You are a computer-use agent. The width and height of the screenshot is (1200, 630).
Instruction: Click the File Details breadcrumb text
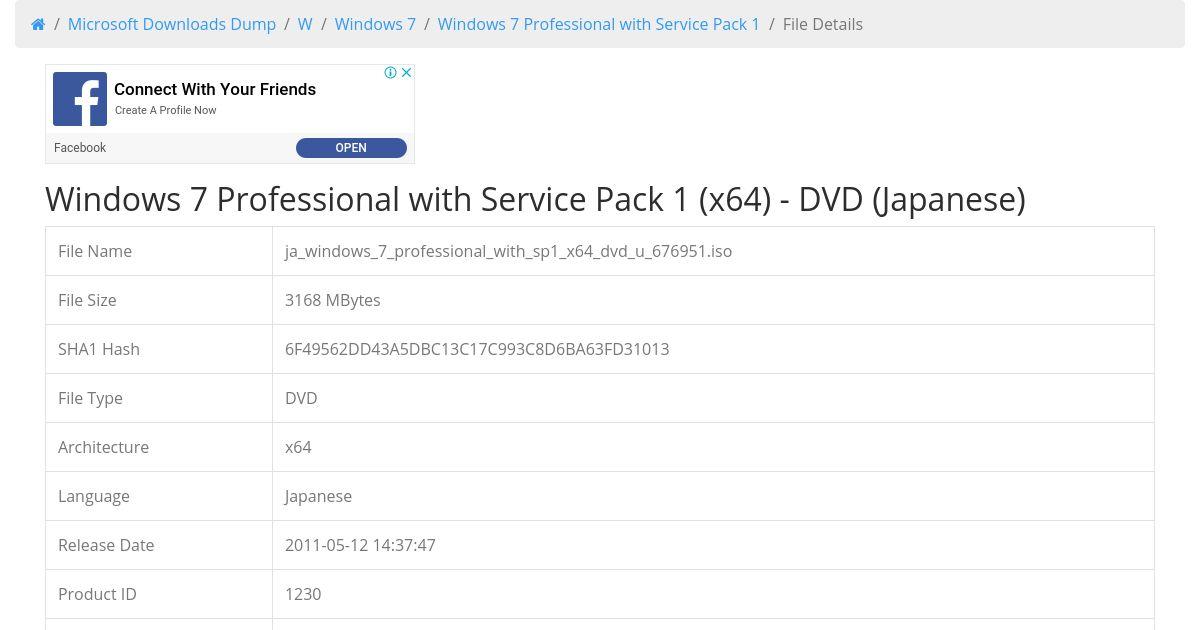click(x=823, y=24)
